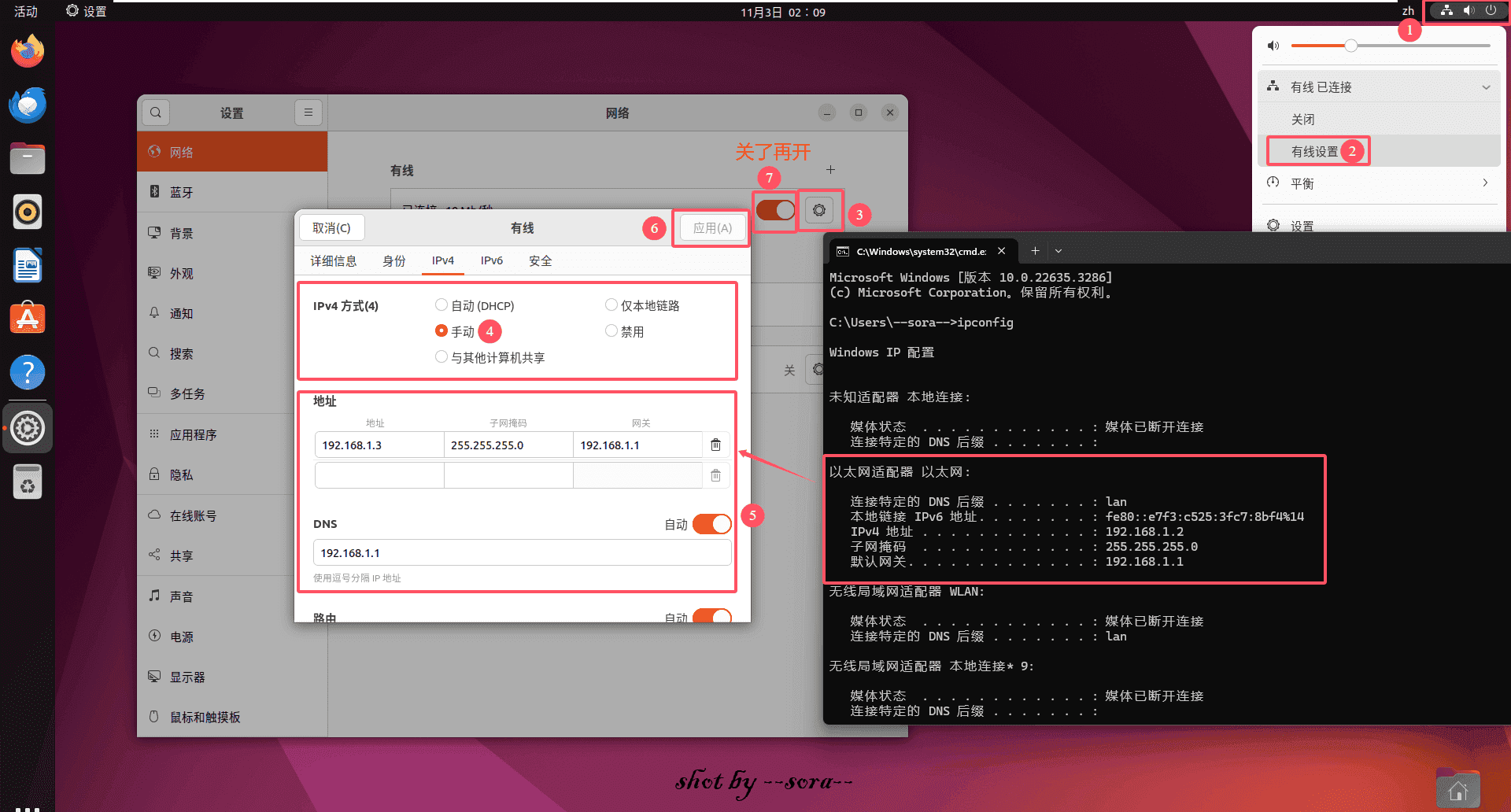Switch to the IPv6 tab

[x=492, y=260]
